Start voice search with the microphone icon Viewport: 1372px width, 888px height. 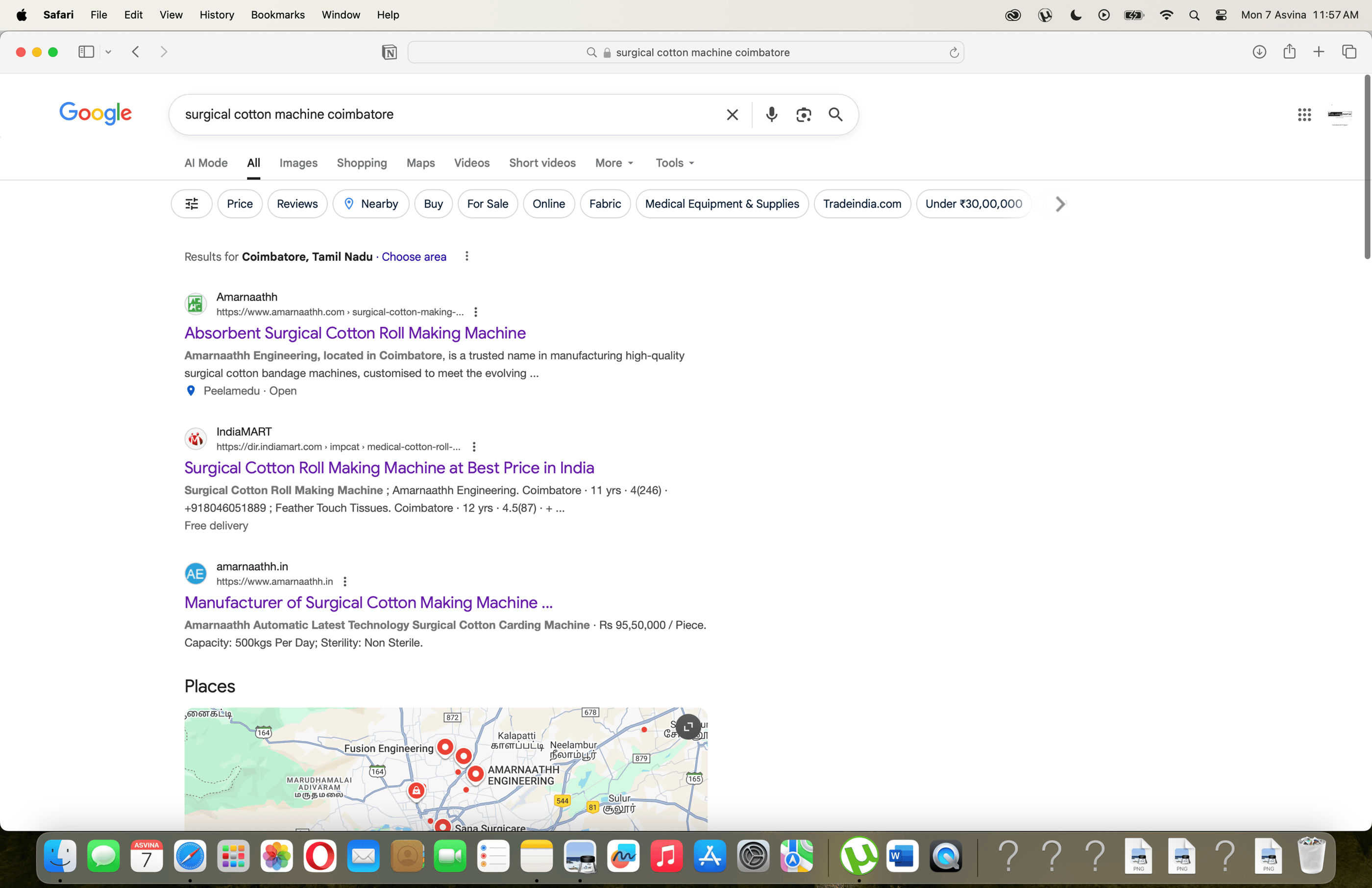point(771,114)
